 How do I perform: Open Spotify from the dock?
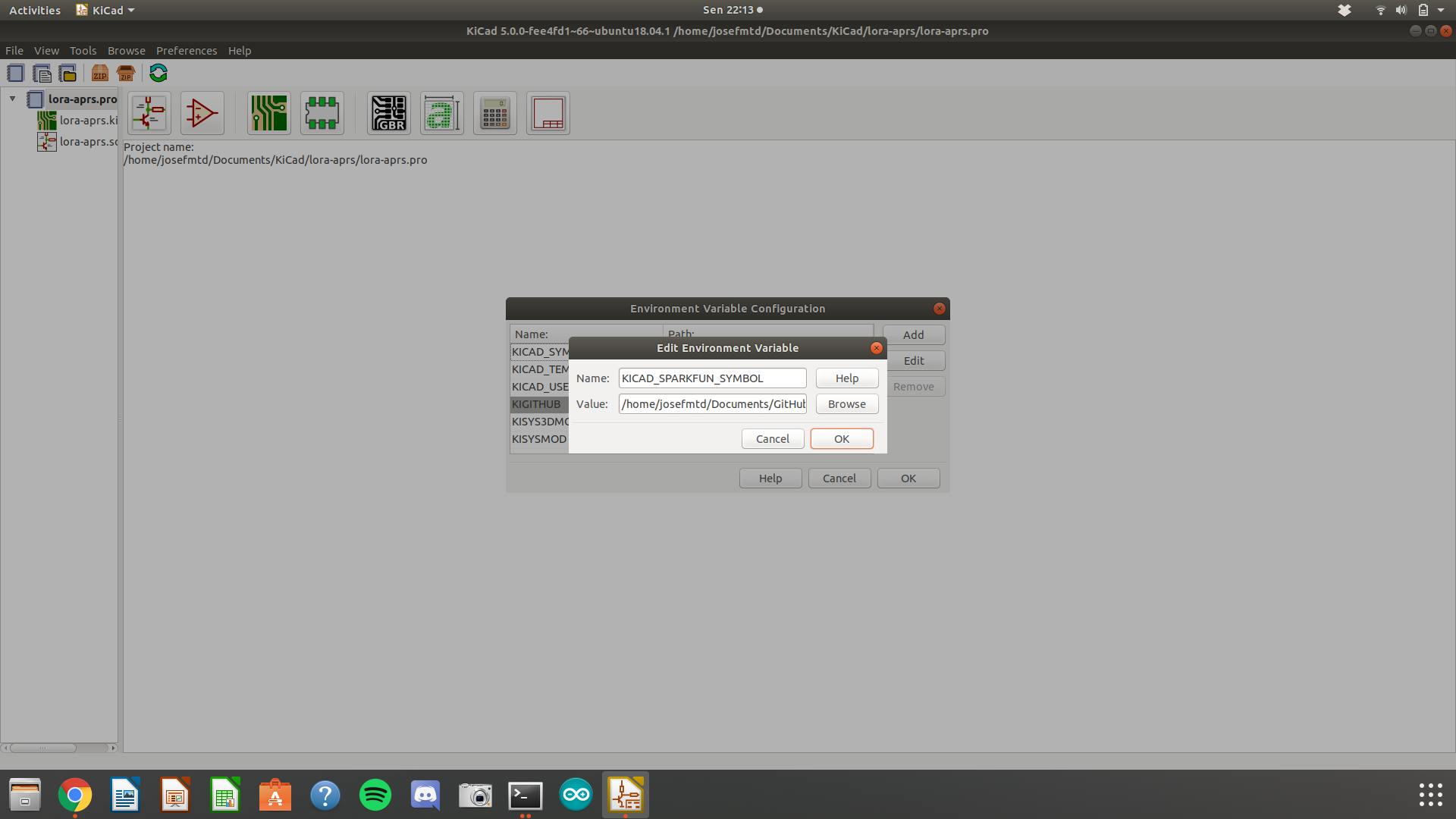[375, 795]
